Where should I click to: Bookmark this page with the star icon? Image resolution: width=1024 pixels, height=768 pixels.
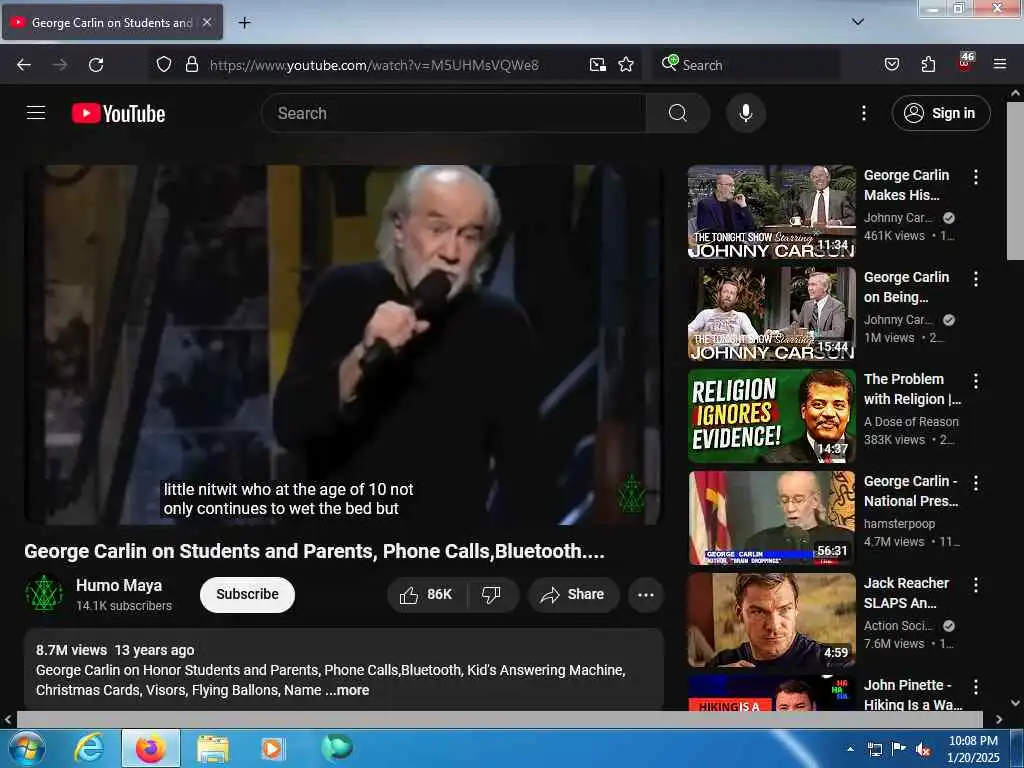pyautogui.click(x=626, y=65)
